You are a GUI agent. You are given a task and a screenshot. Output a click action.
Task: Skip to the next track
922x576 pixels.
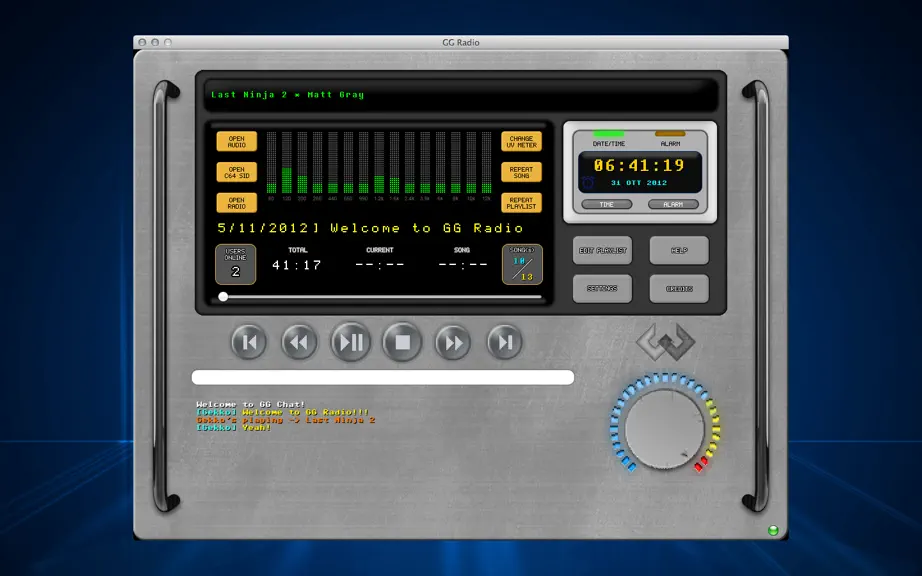(x=505, y=342)
